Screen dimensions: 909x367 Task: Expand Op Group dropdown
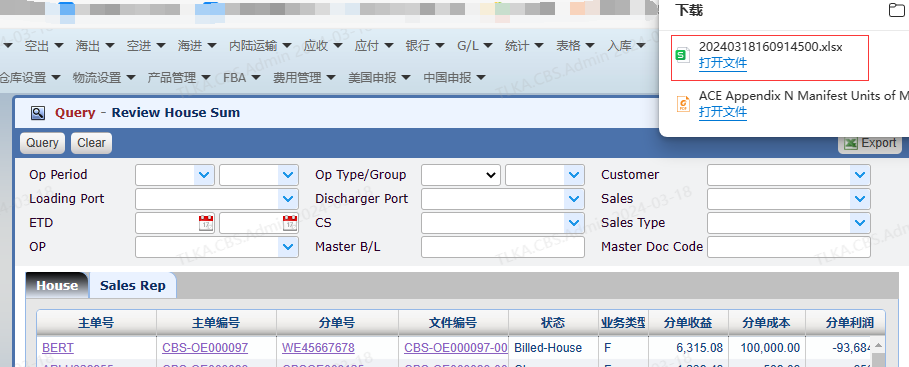tap(574, 175)
